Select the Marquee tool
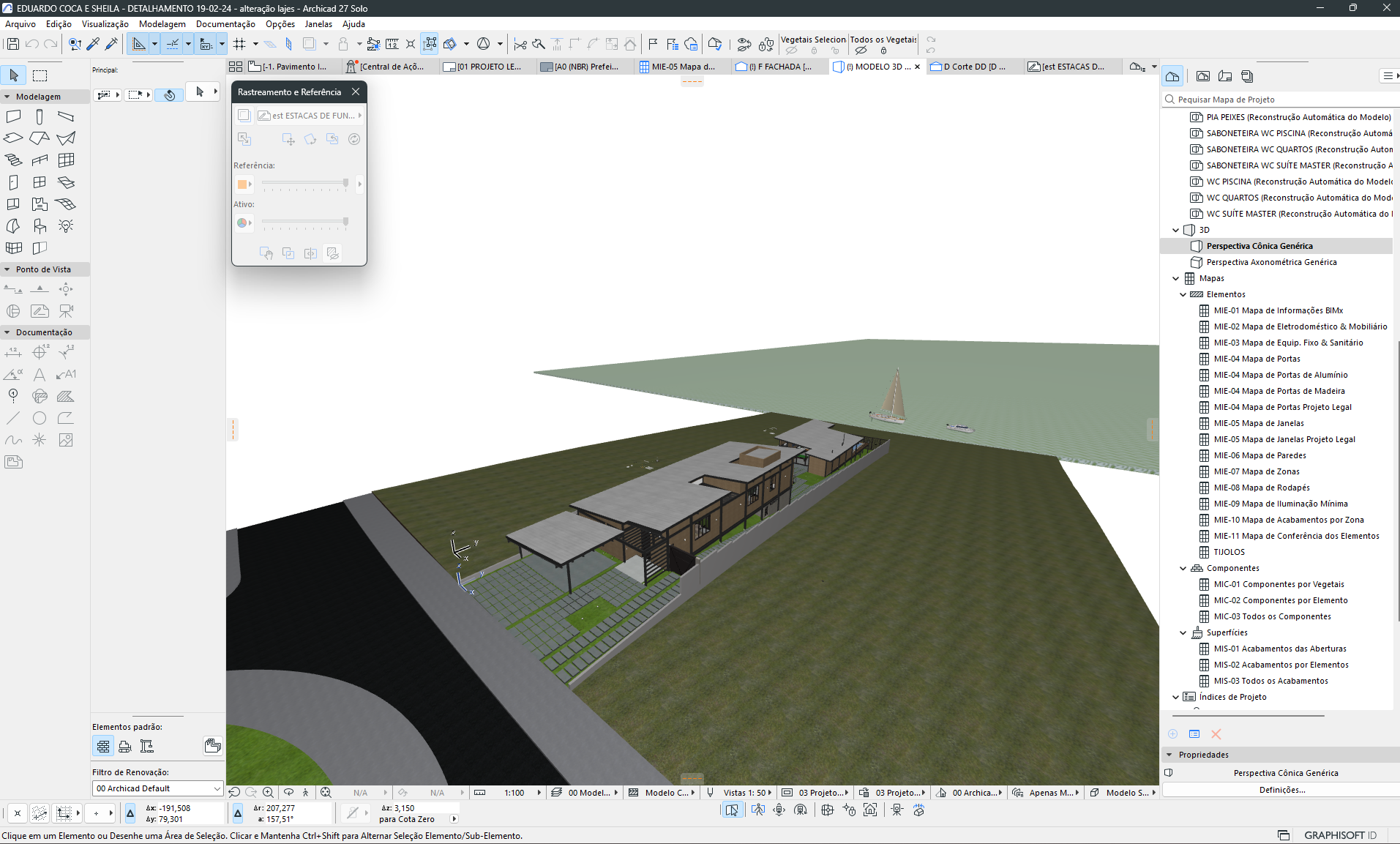Viewport: 1400px width, 844px height. coord(40,75)
